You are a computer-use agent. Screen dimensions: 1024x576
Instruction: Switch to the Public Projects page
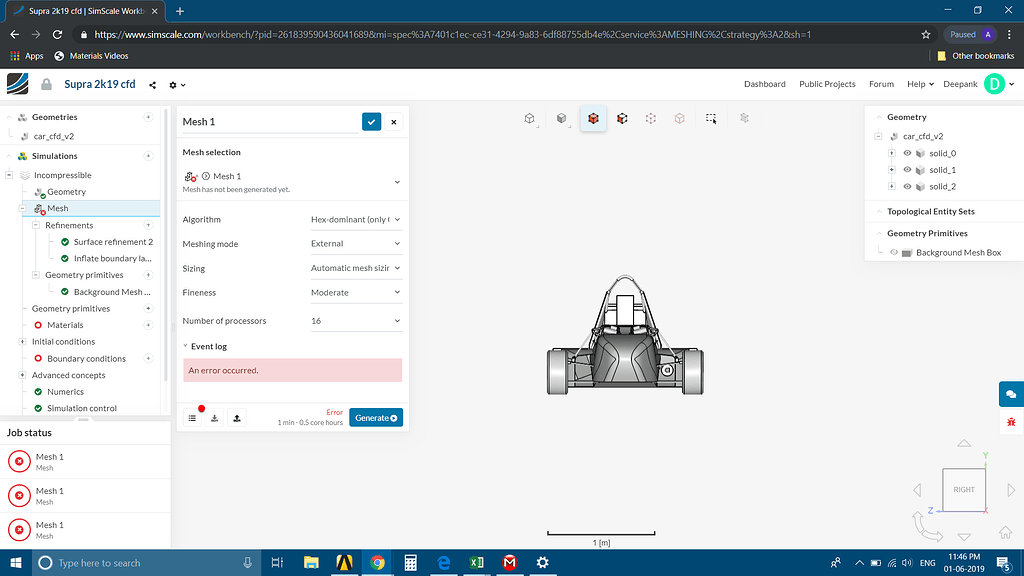827,84
